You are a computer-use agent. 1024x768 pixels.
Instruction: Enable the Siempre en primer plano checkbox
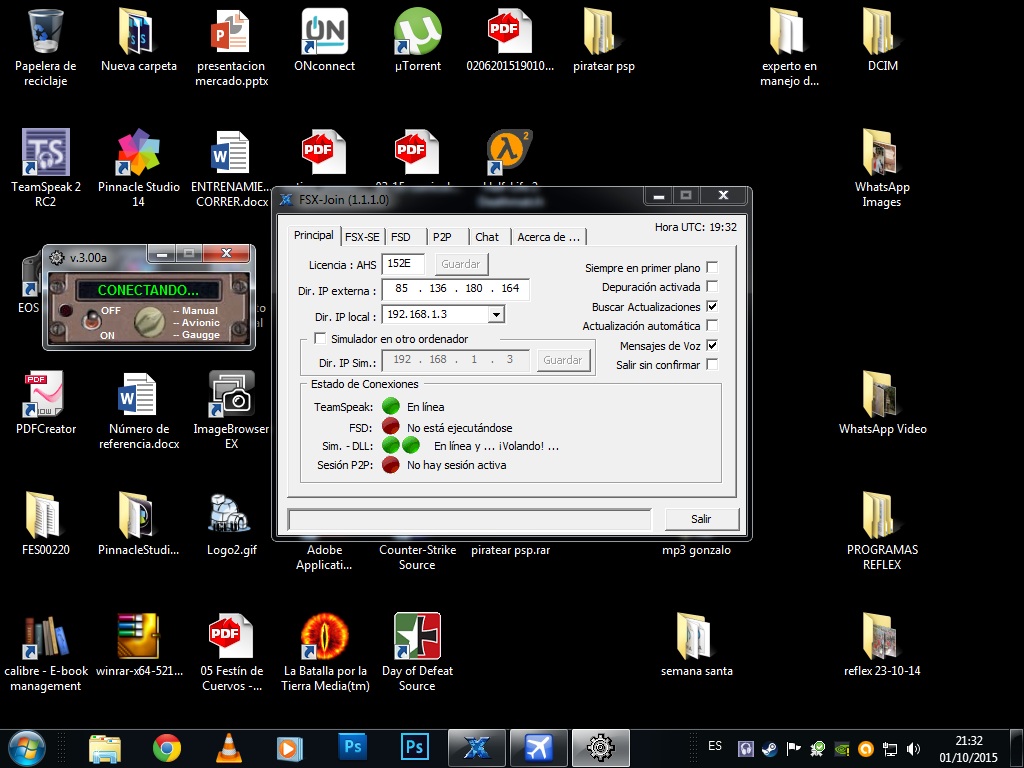(712, 268)
